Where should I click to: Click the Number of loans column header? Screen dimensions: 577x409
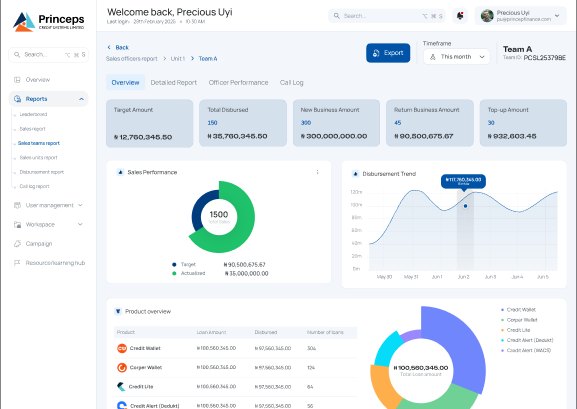(x=325, y=332)
